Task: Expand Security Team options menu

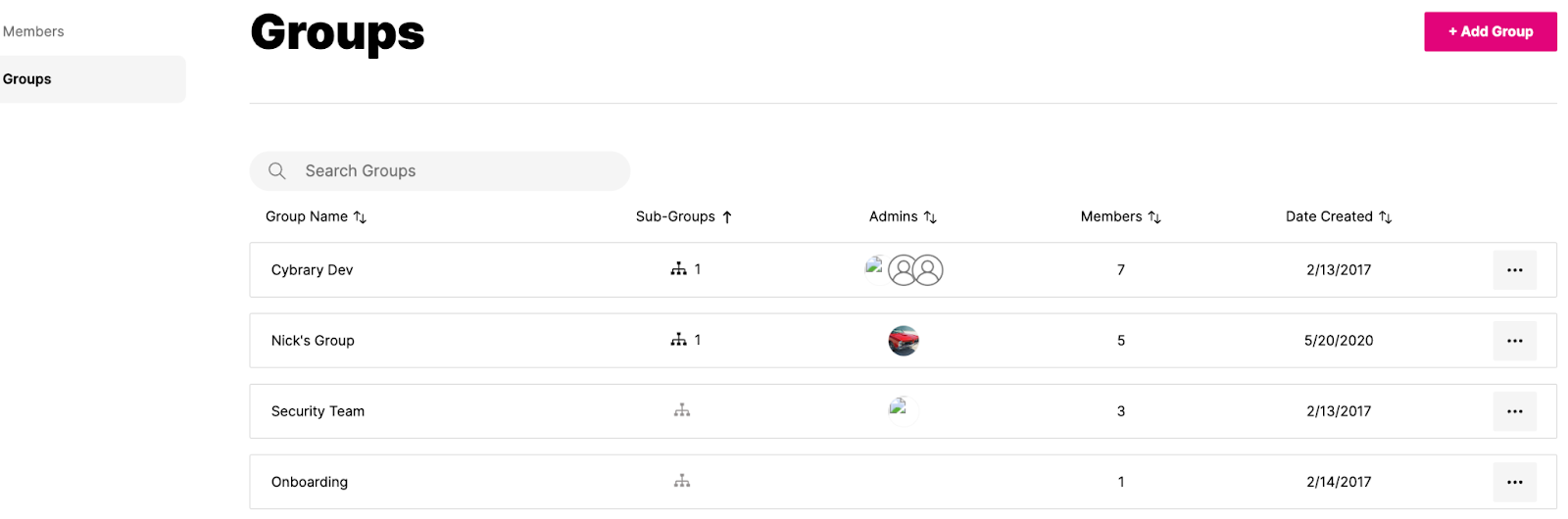Action: [1514, 411]
